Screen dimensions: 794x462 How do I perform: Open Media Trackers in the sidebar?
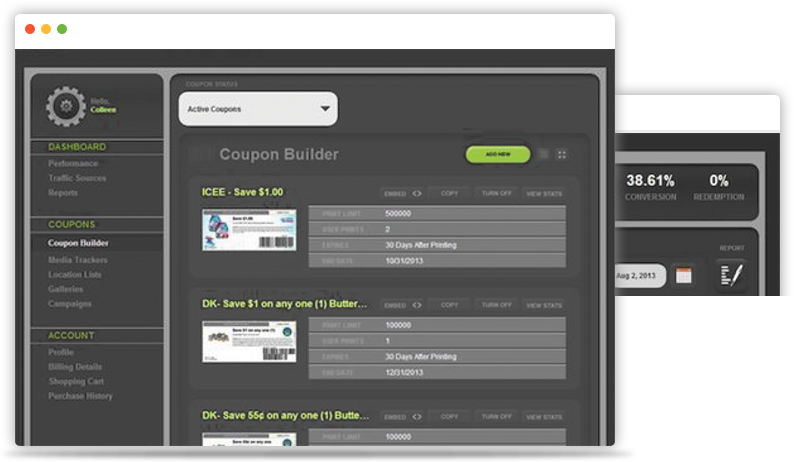(x=77, y=260)
